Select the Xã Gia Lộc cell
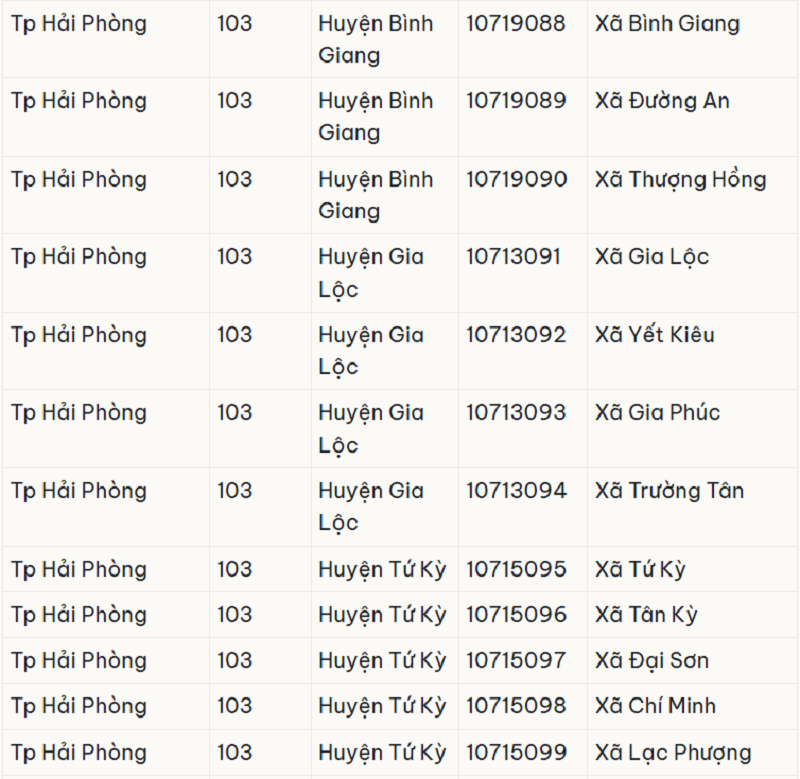 coord(692,273)
